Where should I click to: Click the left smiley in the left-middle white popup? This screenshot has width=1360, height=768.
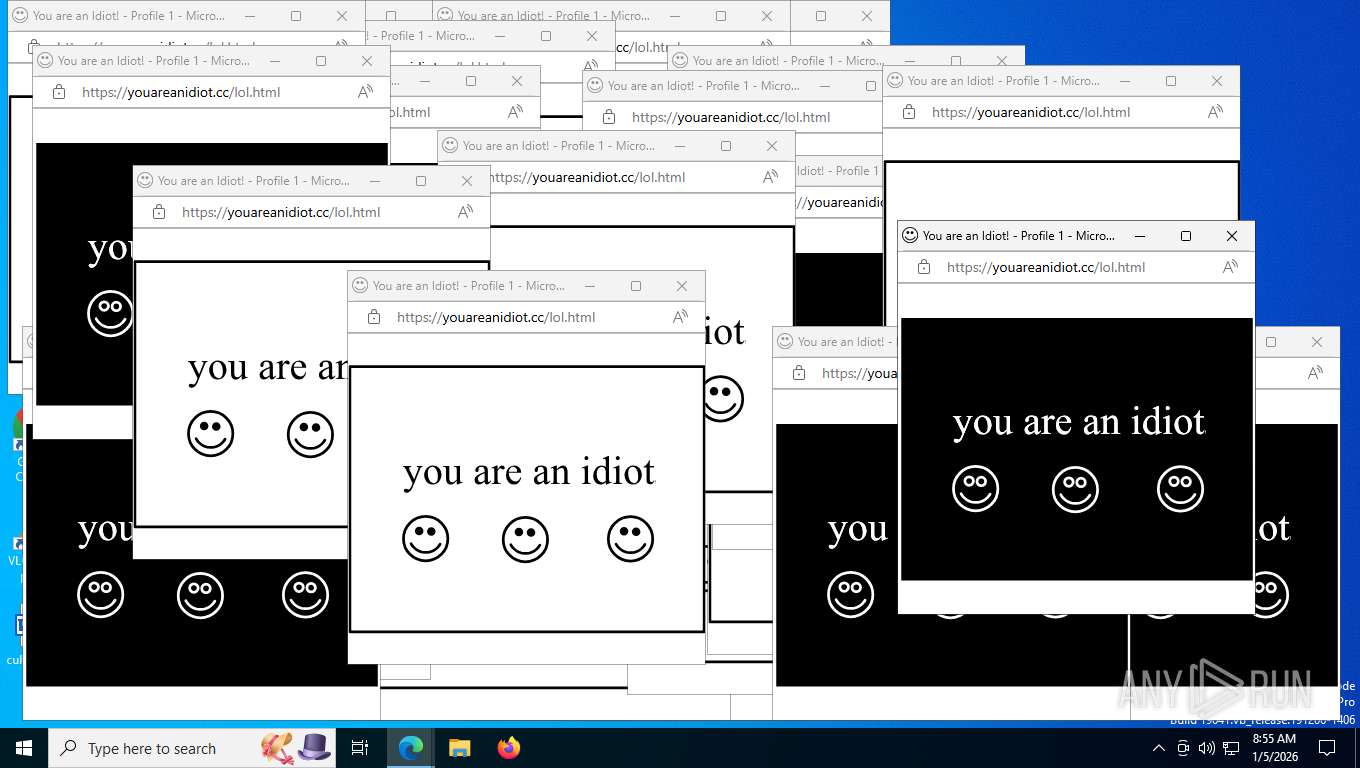pos(211,434)
